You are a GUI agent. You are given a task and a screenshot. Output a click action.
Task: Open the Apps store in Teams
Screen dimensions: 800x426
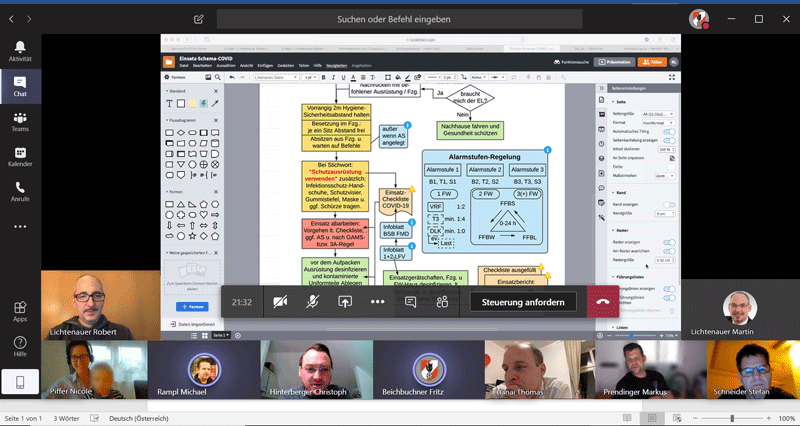pyautogui.click(x=20, y=311)
